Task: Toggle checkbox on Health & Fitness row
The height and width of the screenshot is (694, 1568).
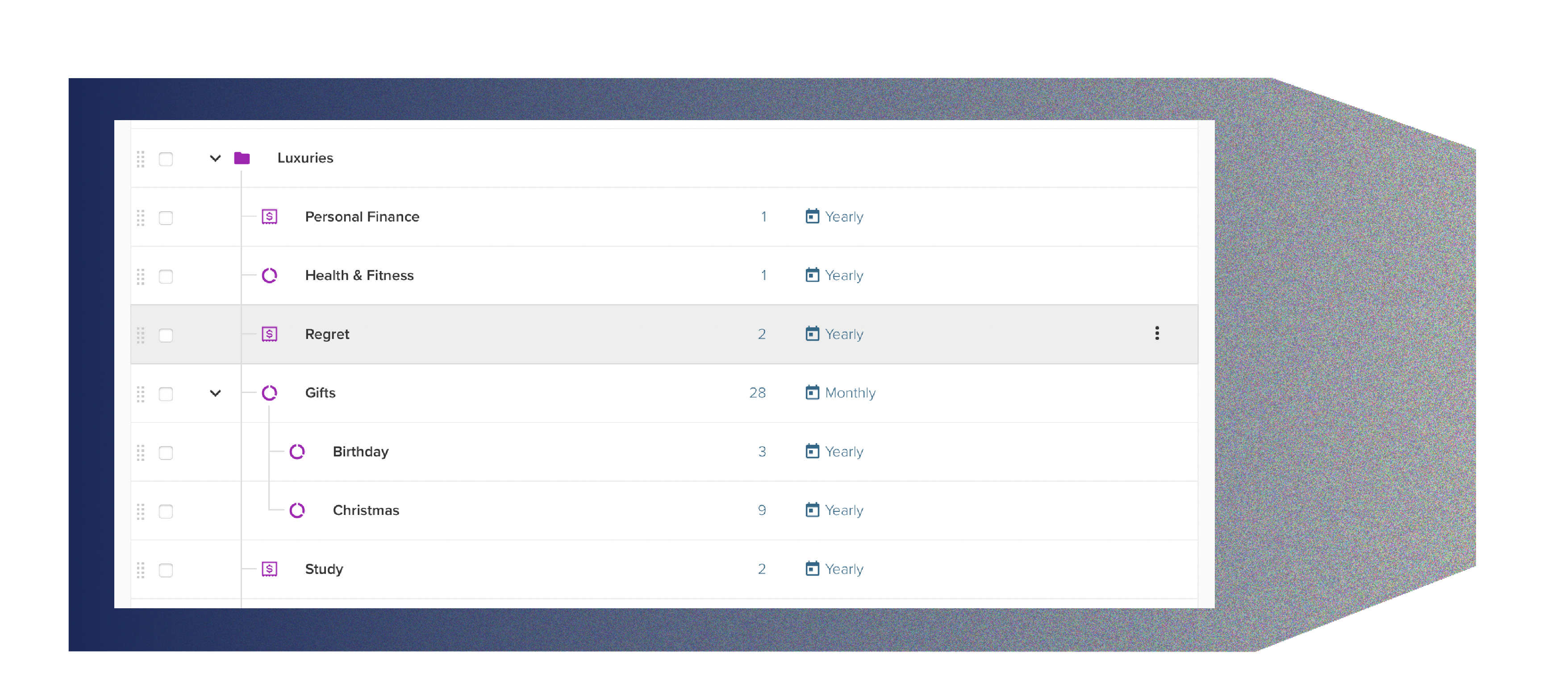Action: (167, 275)
